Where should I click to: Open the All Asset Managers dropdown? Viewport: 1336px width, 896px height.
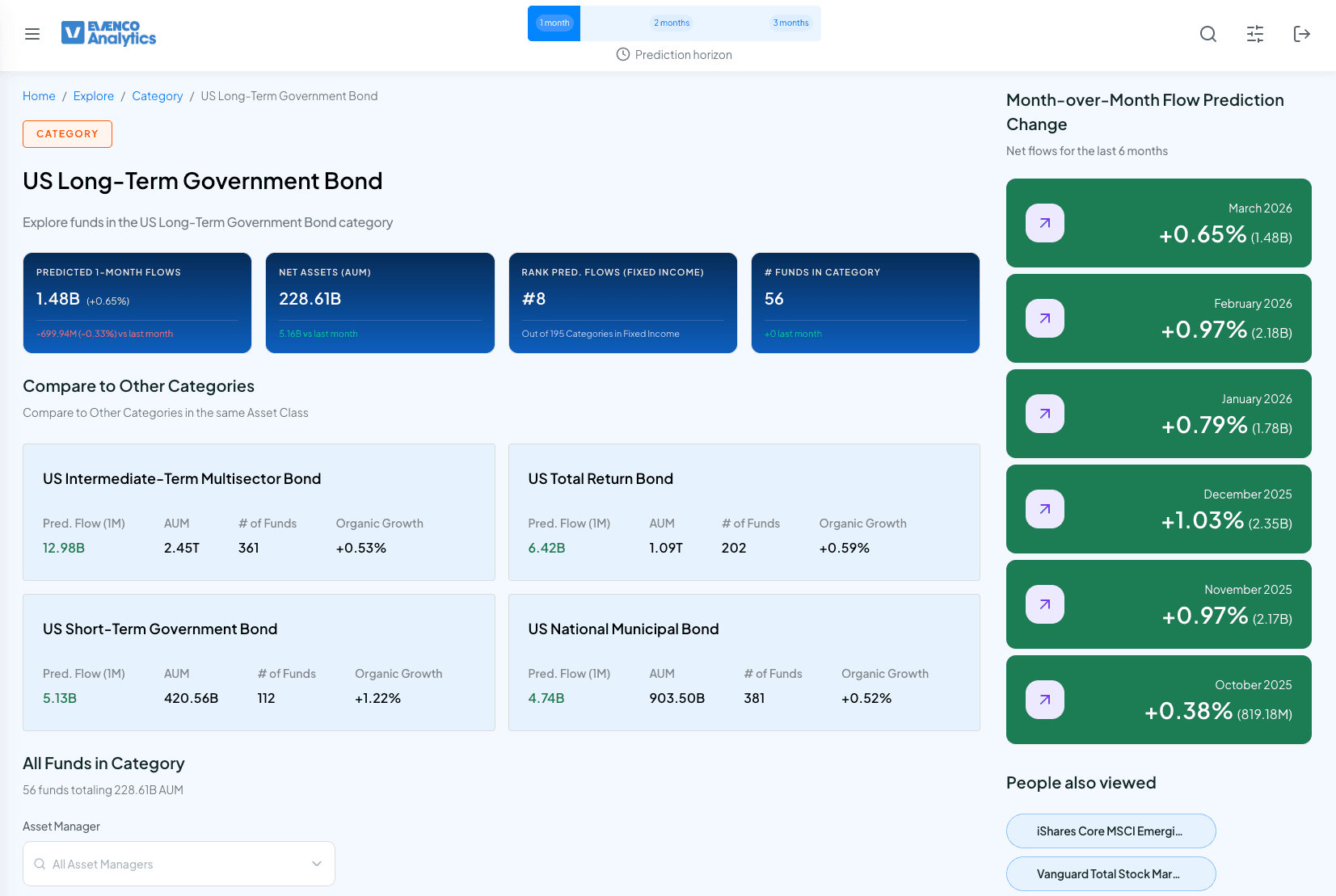pos(170,864)
